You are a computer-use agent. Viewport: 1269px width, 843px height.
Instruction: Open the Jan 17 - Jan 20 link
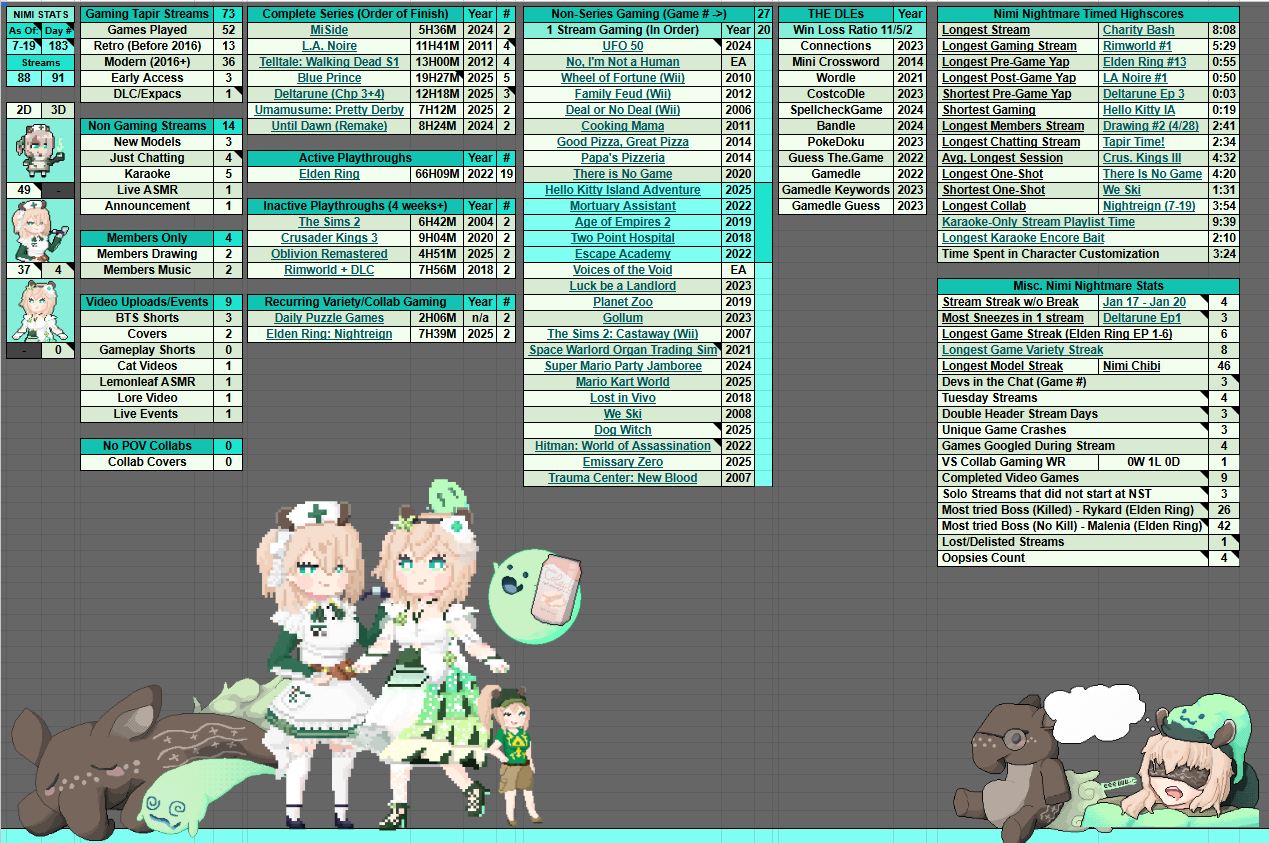tap(1144, 302)
